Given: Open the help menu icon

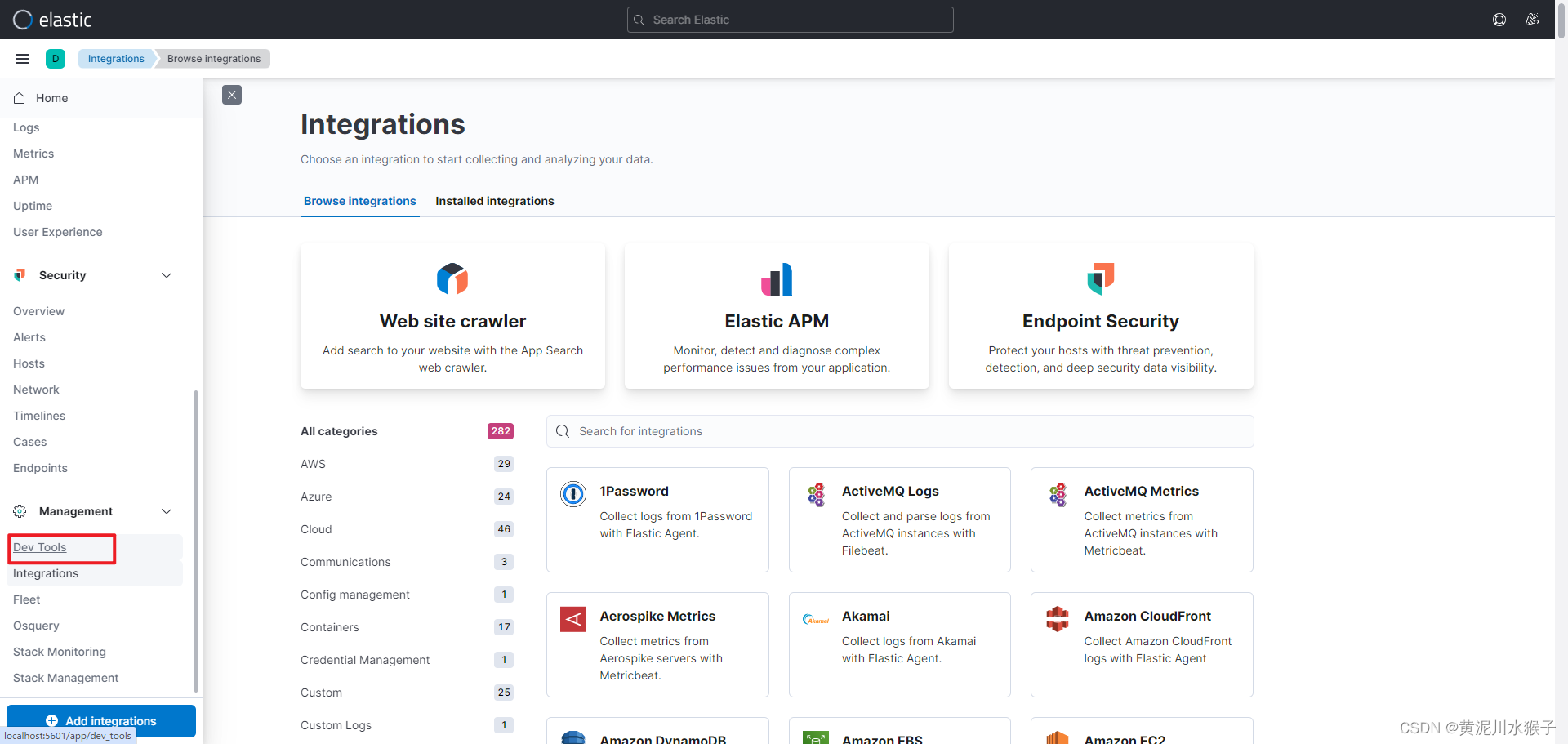Looking at the screenshot, I should click(1499, 20).
